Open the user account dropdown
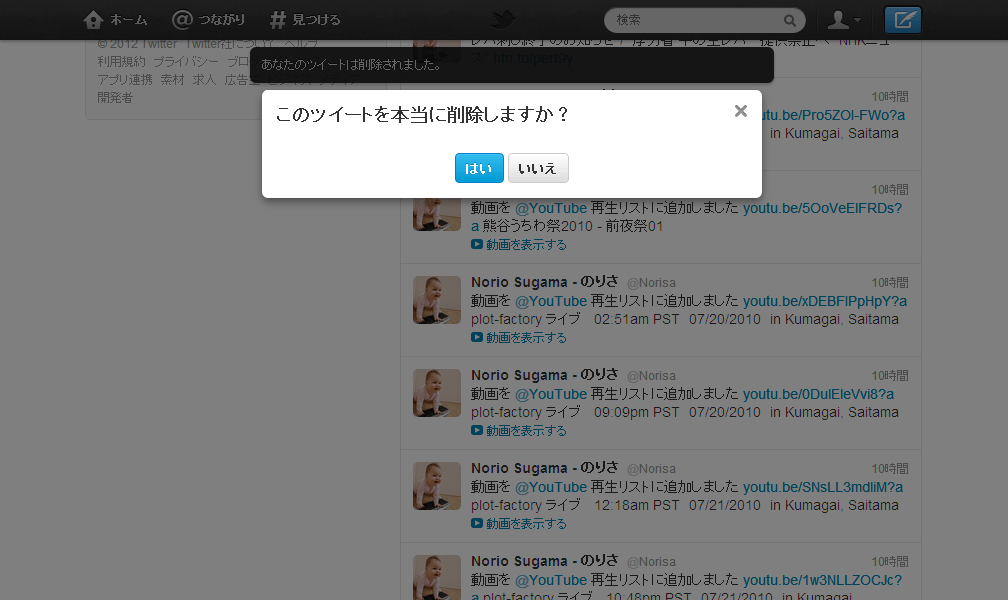 844,20
